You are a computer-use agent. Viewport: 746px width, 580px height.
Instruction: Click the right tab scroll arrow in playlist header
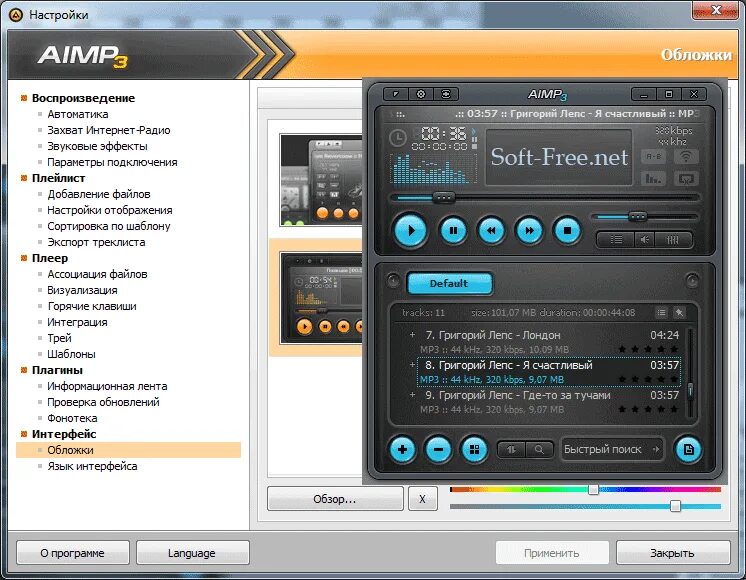[x=692, y=280]
